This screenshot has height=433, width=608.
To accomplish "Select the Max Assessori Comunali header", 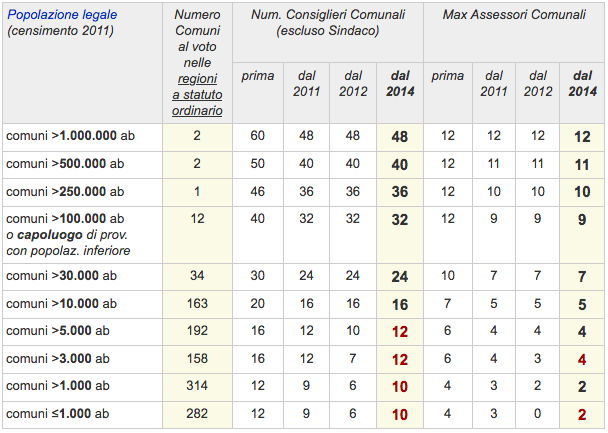I will 514,15.
